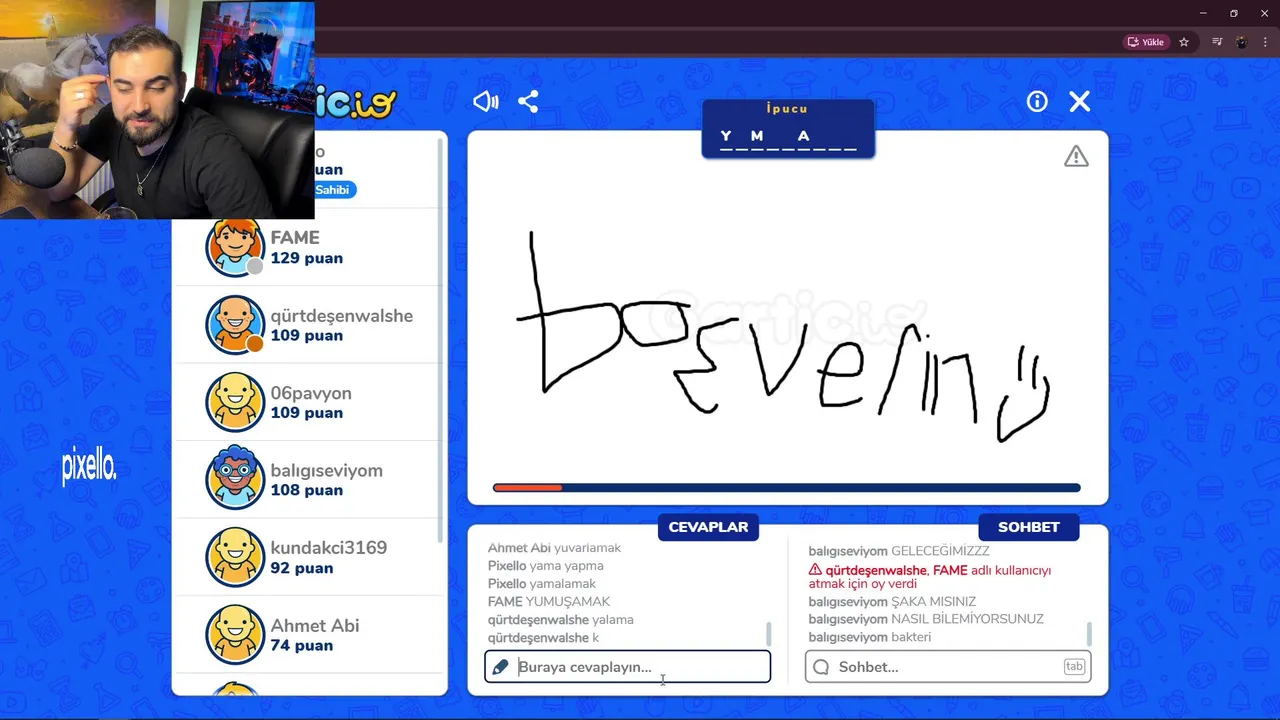The width and height of the screenshot is (1280, 720).
Task: Click chat message 'NASIL BİLEMİYORSUNUZ'
Action: point(967,619)
